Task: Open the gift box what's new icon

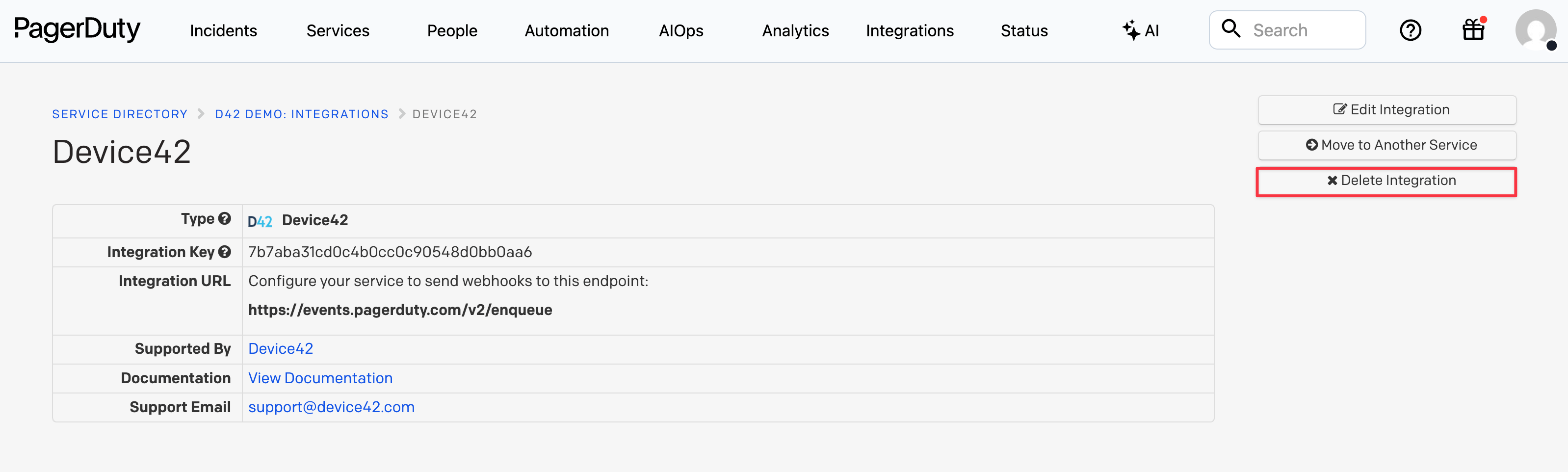Action: point(1473,30)
